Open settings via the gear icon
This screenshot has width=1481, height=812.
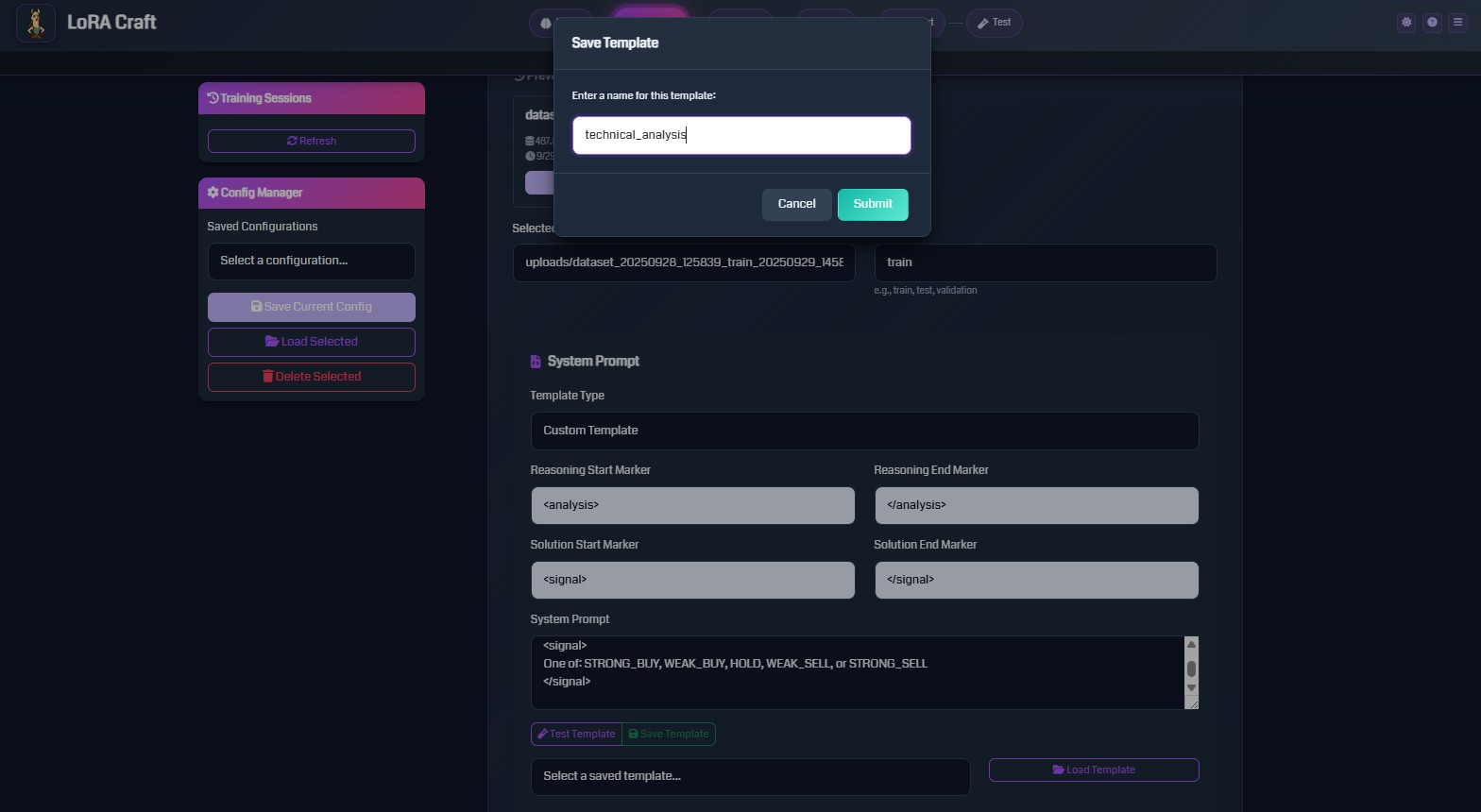tap(1406, 23)
